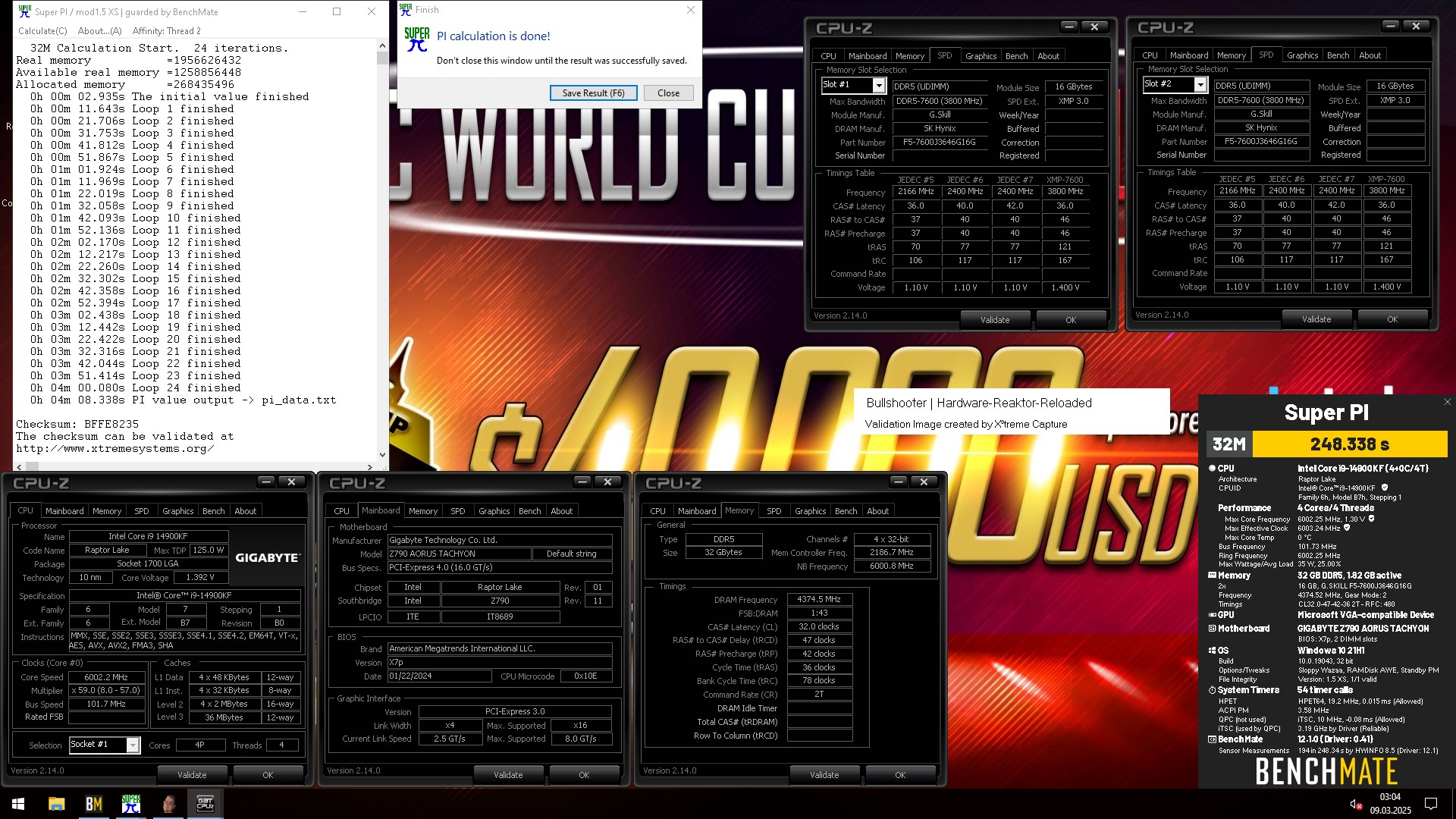Click OK in CPU-Z Memory window
The height and width of the screenshot is (819, 1456).
[x=900, y=775]
